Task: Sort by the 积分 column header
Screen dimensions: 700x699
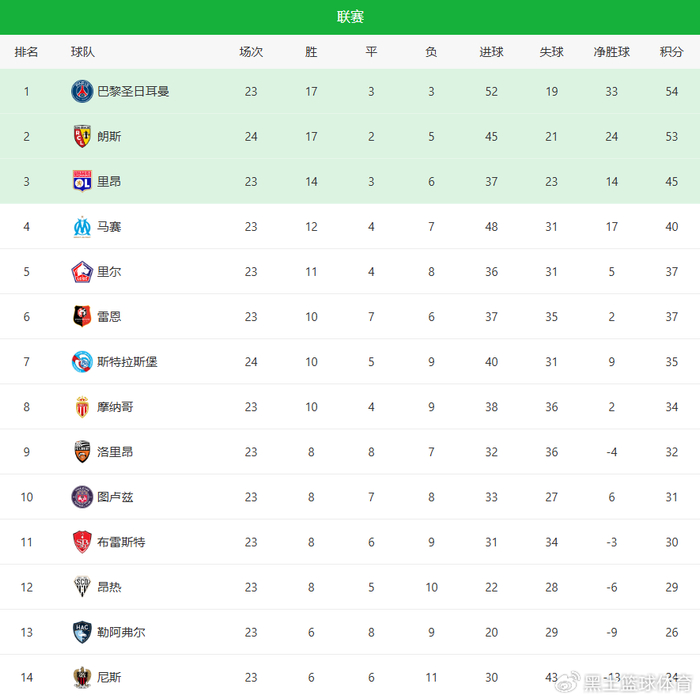Action: [671, 52]
